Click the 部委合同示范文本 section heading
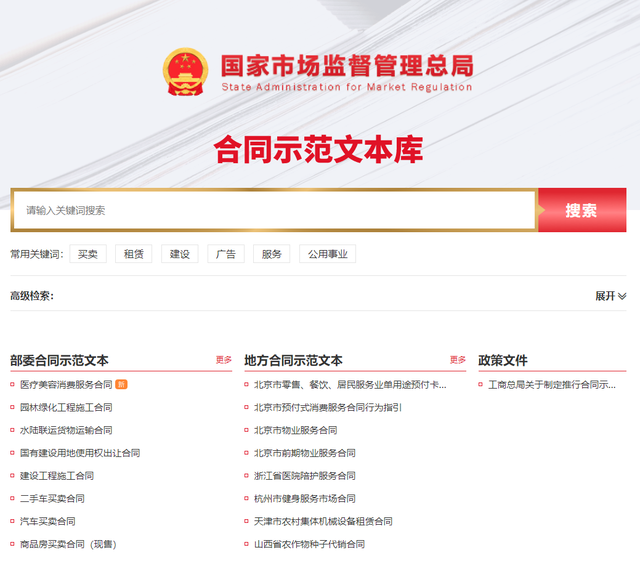Image resolution: width=640 pixels, height=566 pixels. [x=59, y=360]
